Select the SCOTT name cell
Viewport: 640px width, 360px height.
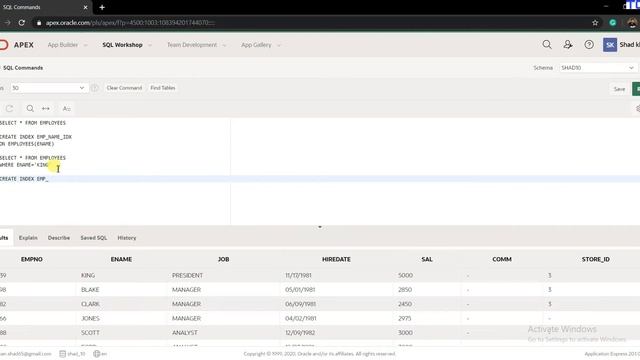[90, 333]
